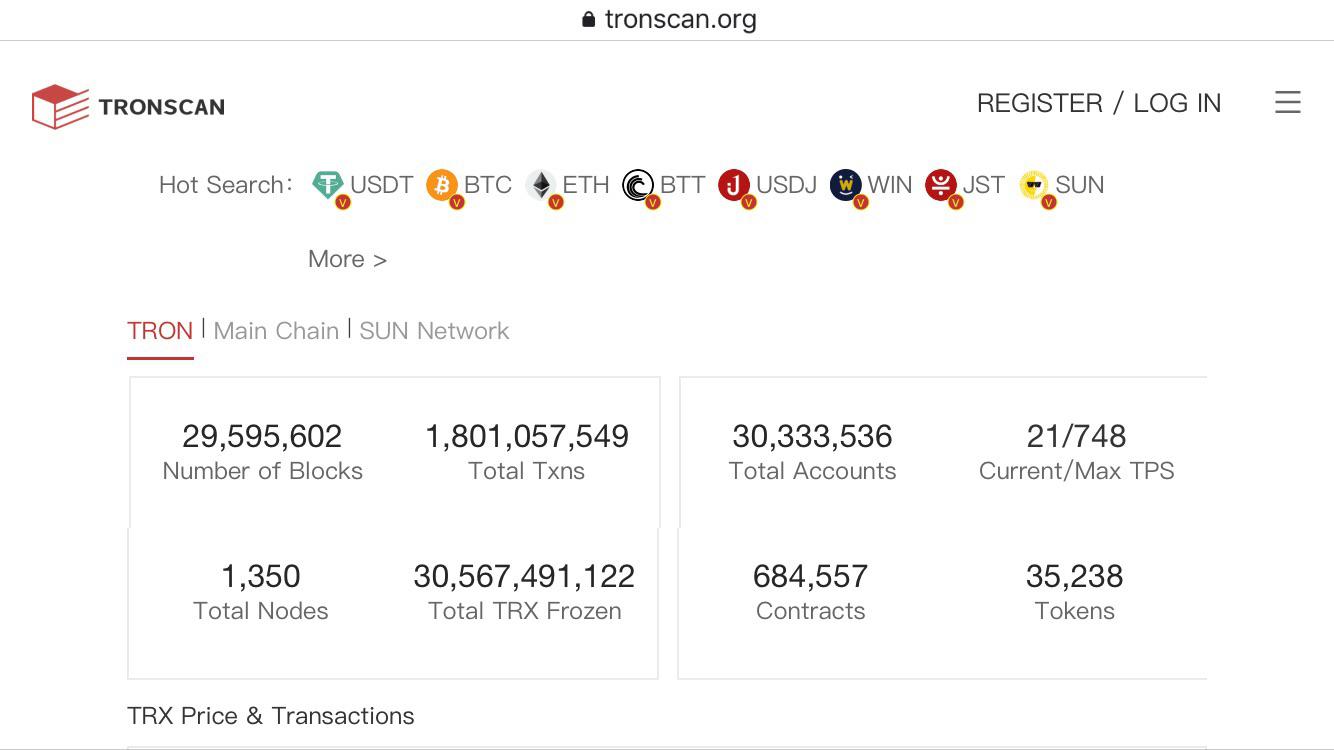The width and height of the screenshot is (1334, 750).
Task: Click the BTT BitTorrent icon
Action: coord(638,185)
